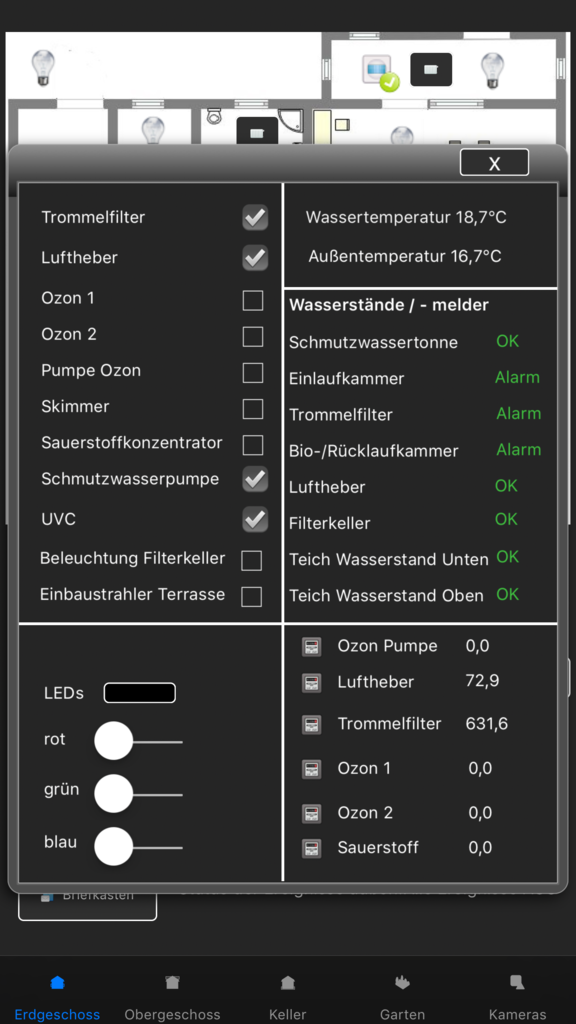Screen dimensions: 576x1024
Task: Click the rot LED slider handle
Action: click(114, 741)
